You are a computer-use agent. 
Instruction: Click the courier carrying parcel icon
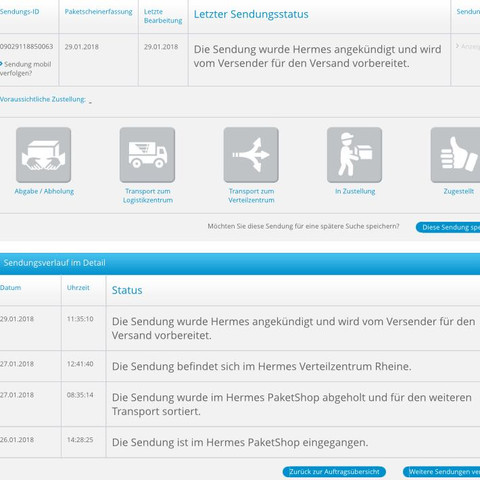355,155
